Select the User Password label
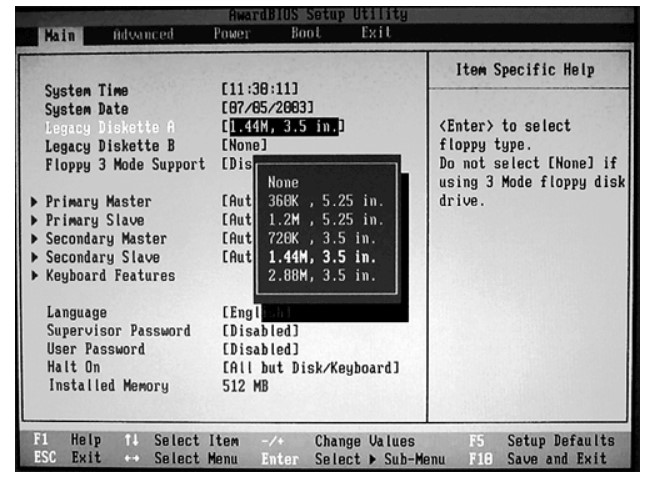Image resolution: width=656 pixels, height=491 pixels. pos(96,349)
